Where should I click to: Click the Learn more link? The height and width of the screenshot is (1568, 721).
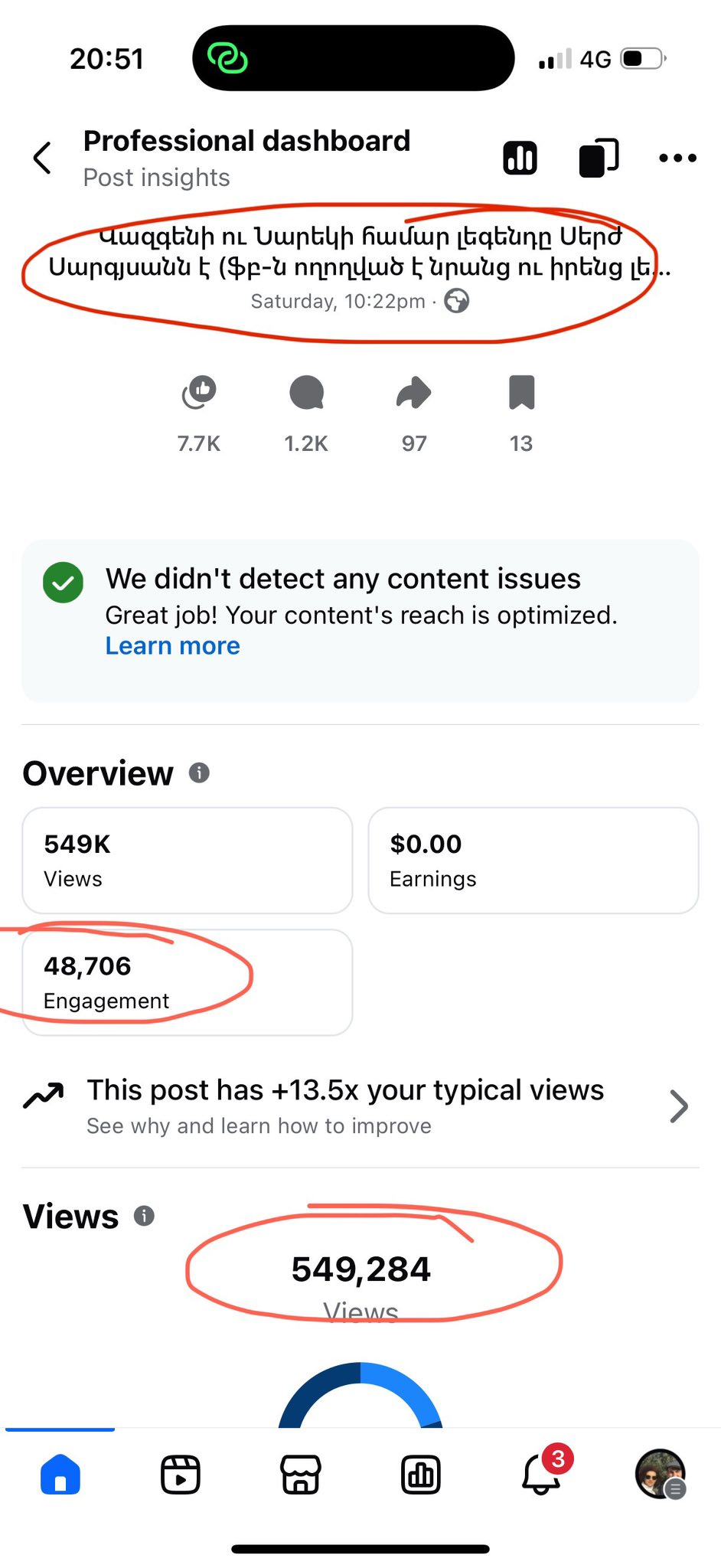pos(172,646)
